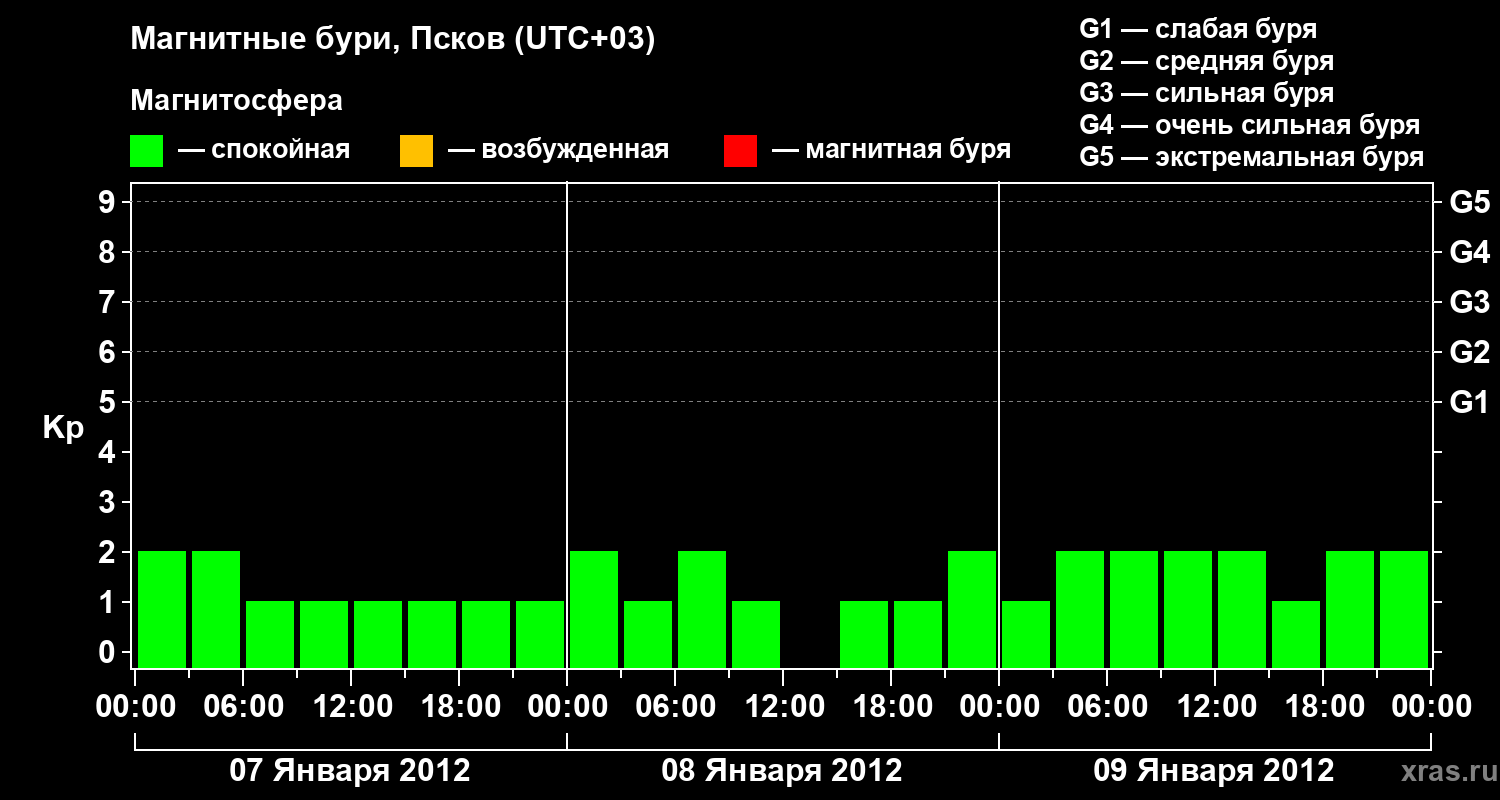The image size is (1500, 800).
Task: Click the date label '08 Января 2012'
Action: pos(782,771)
